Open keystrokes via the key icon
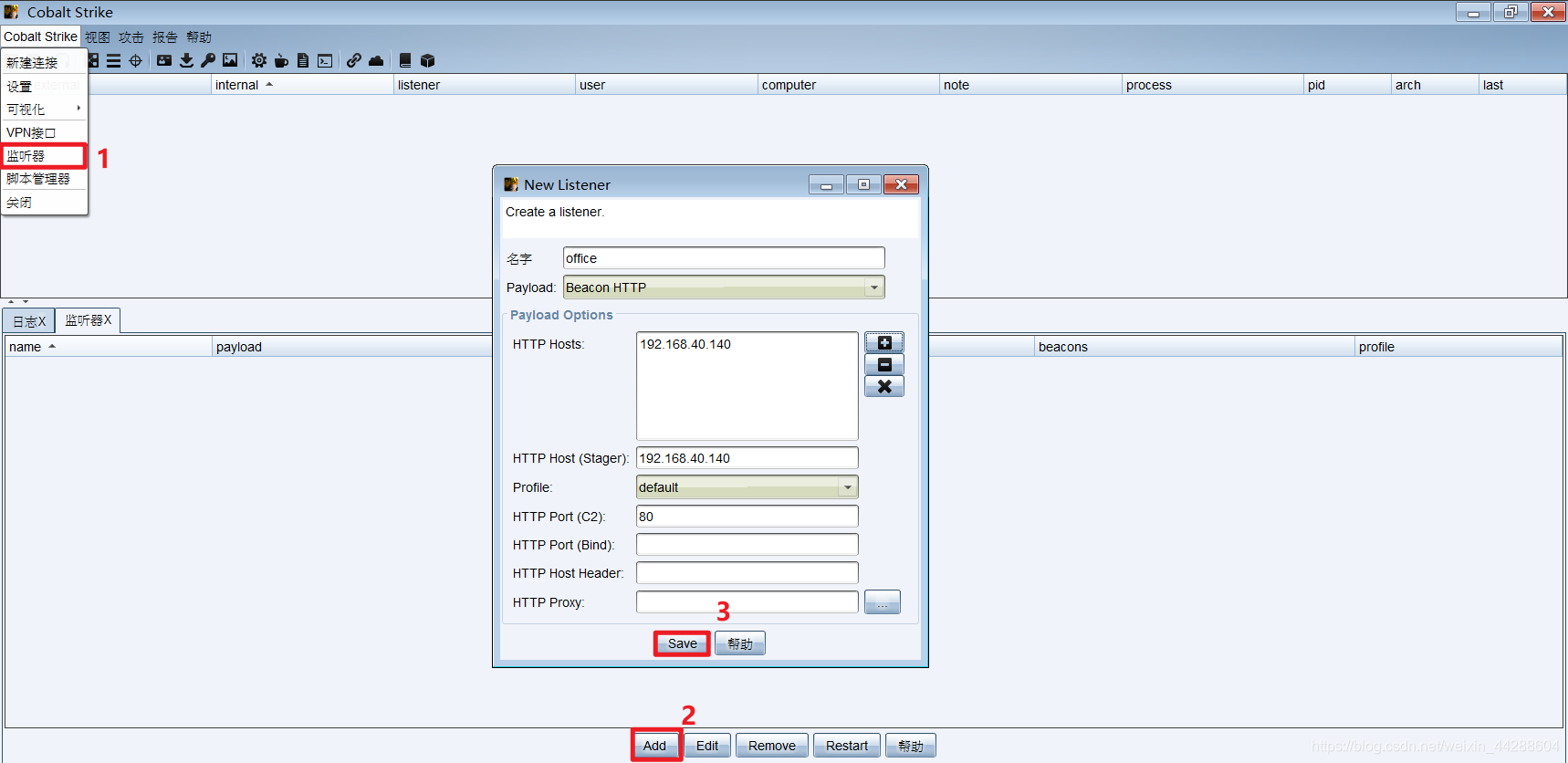 click(x=208, y=61)
